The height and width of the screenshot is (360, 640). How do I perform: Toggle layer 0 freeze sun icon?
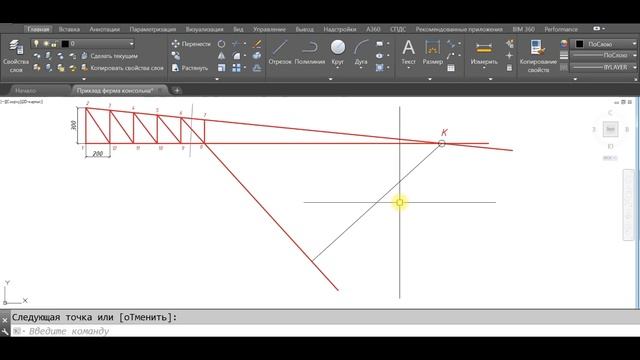click(x=46, y=44)
